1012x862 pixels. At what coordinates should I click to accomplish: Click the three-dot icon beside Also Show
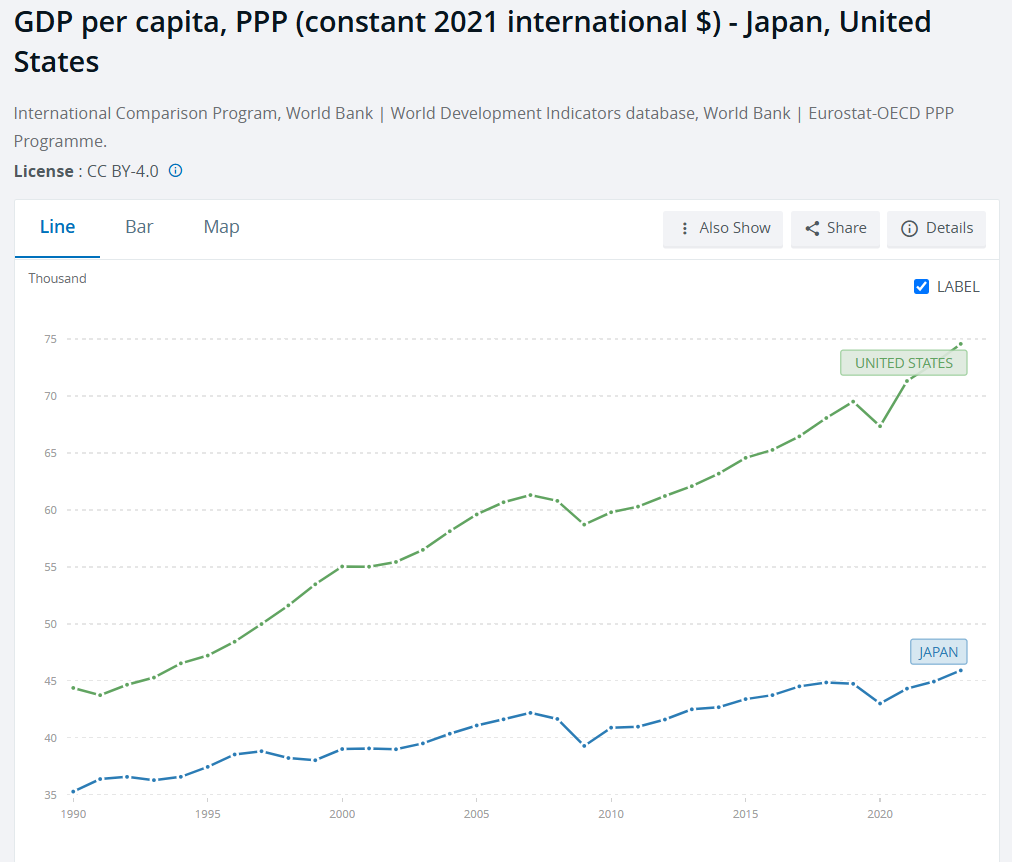(x=684, y=228)
